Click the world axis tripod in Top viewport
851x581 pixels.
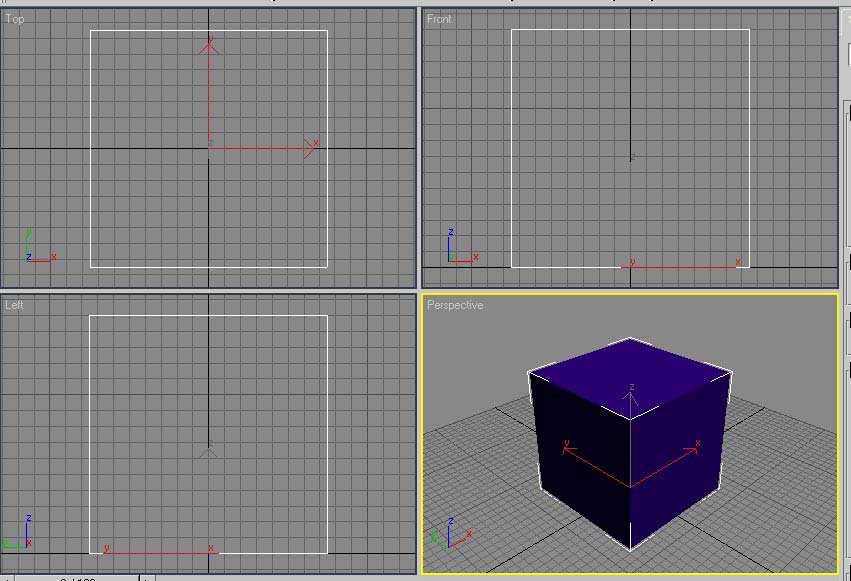35,249
